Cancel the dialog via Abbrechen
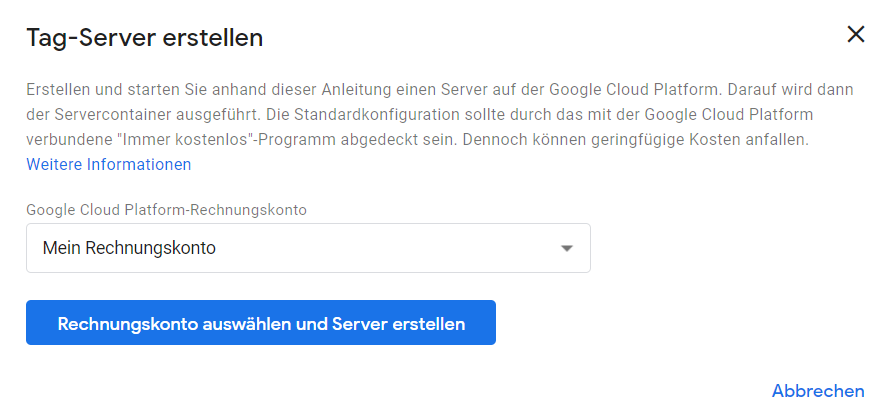This screenshot has height=413, width=887. pyautogui.click(x=818, y=391)
